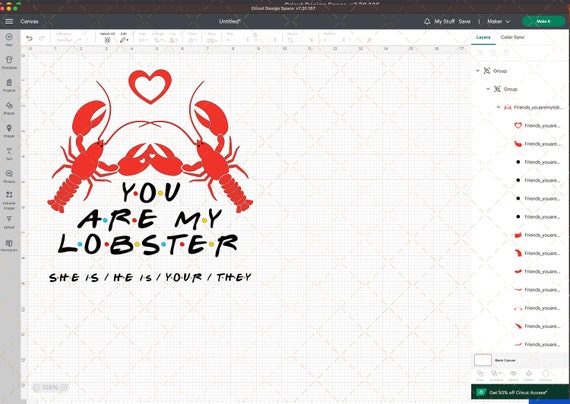Screen dimensions: 570x404
Task: Click the LOBSTER text on canvas
Action: [148, 244]
